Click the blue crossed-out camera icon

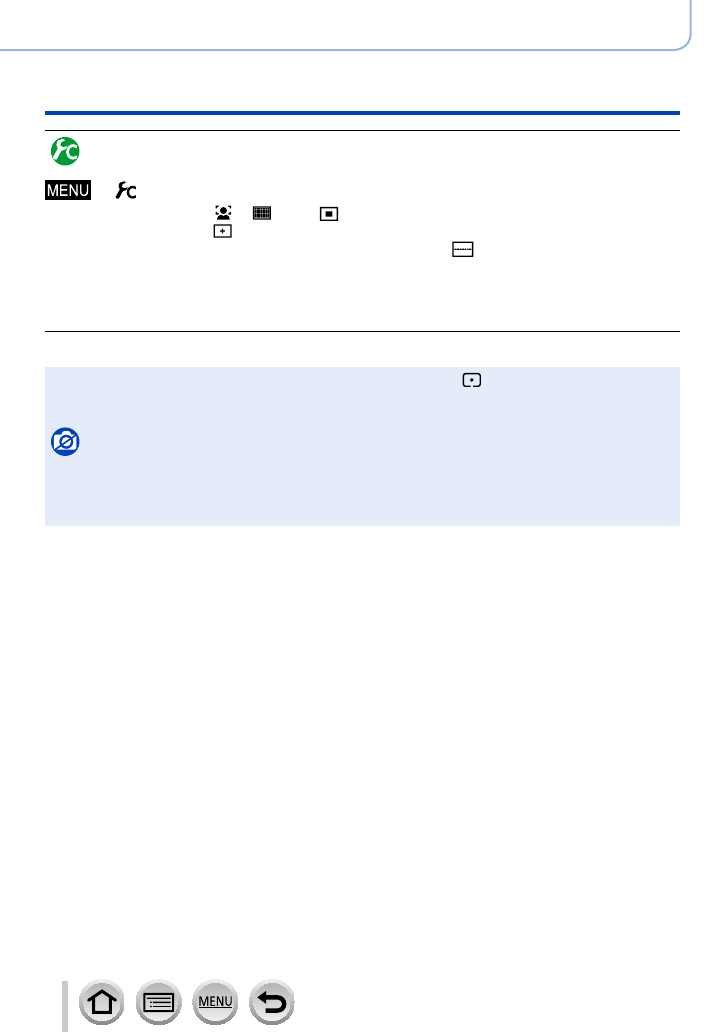[65, 442]
